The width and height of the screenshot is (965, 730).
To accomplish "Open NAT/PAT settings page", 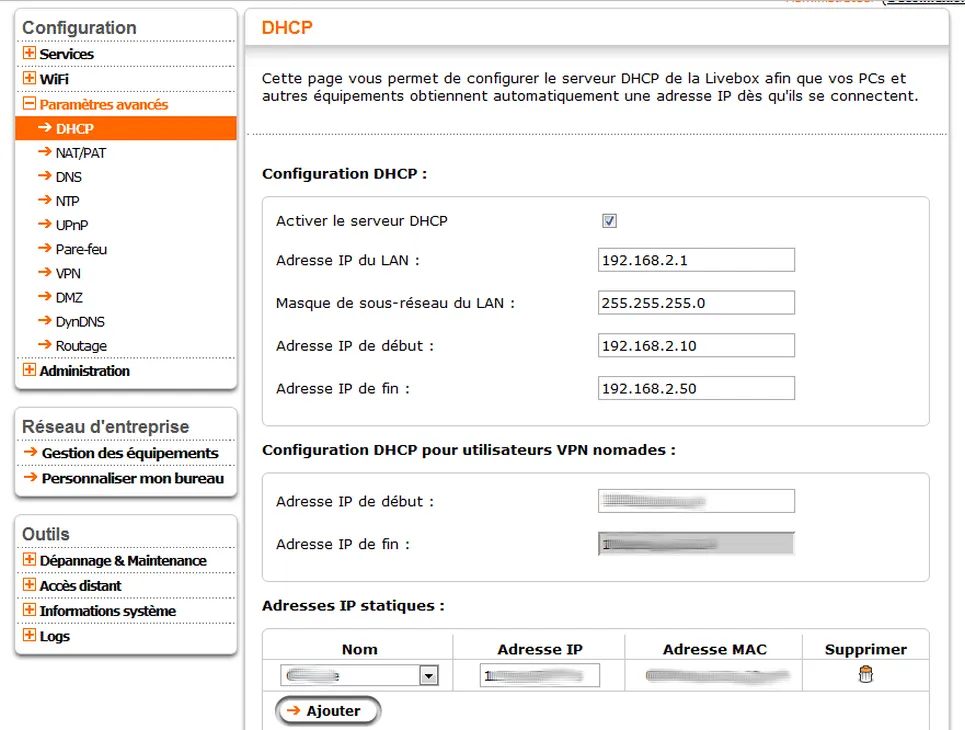I will coord(81,153).
